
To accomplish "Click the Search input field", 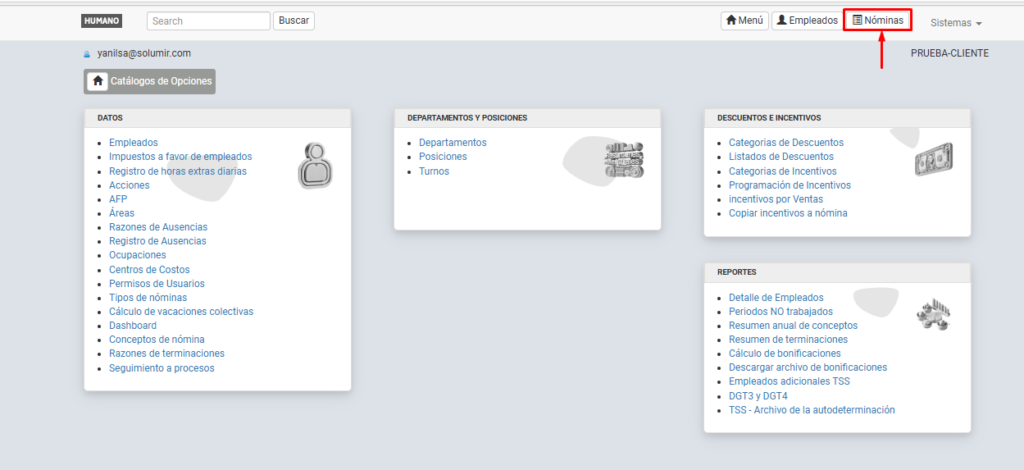I will click(x=208, y=21).
